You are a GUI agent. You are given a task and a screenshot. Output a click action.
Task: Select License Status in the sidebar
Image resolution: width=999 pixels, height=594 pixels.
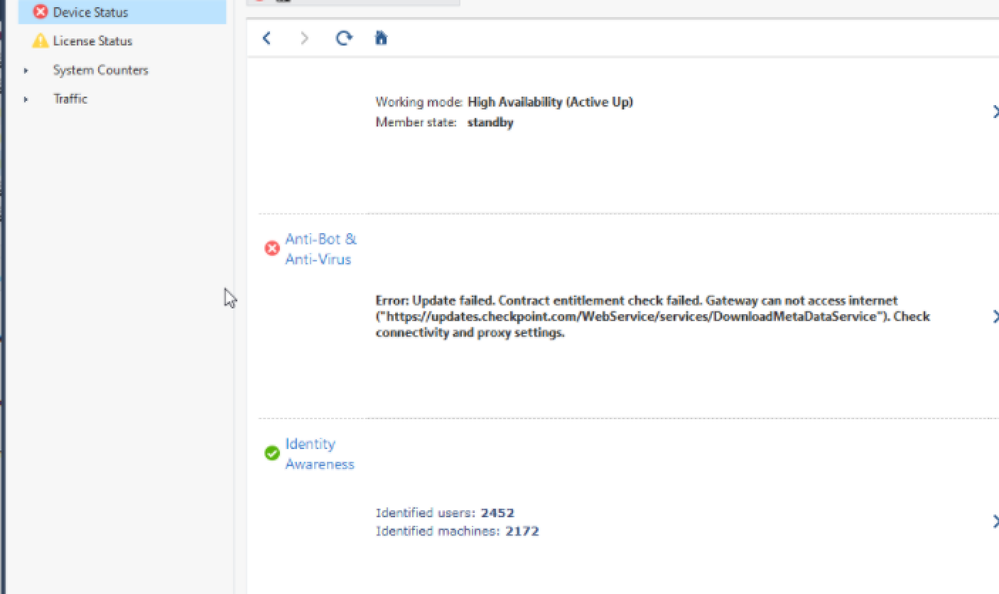point(92,41)
